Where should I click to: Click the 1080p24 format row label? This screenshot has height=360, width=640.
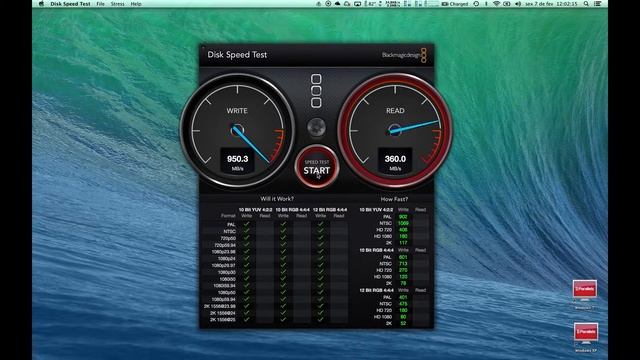pos(227,258)
